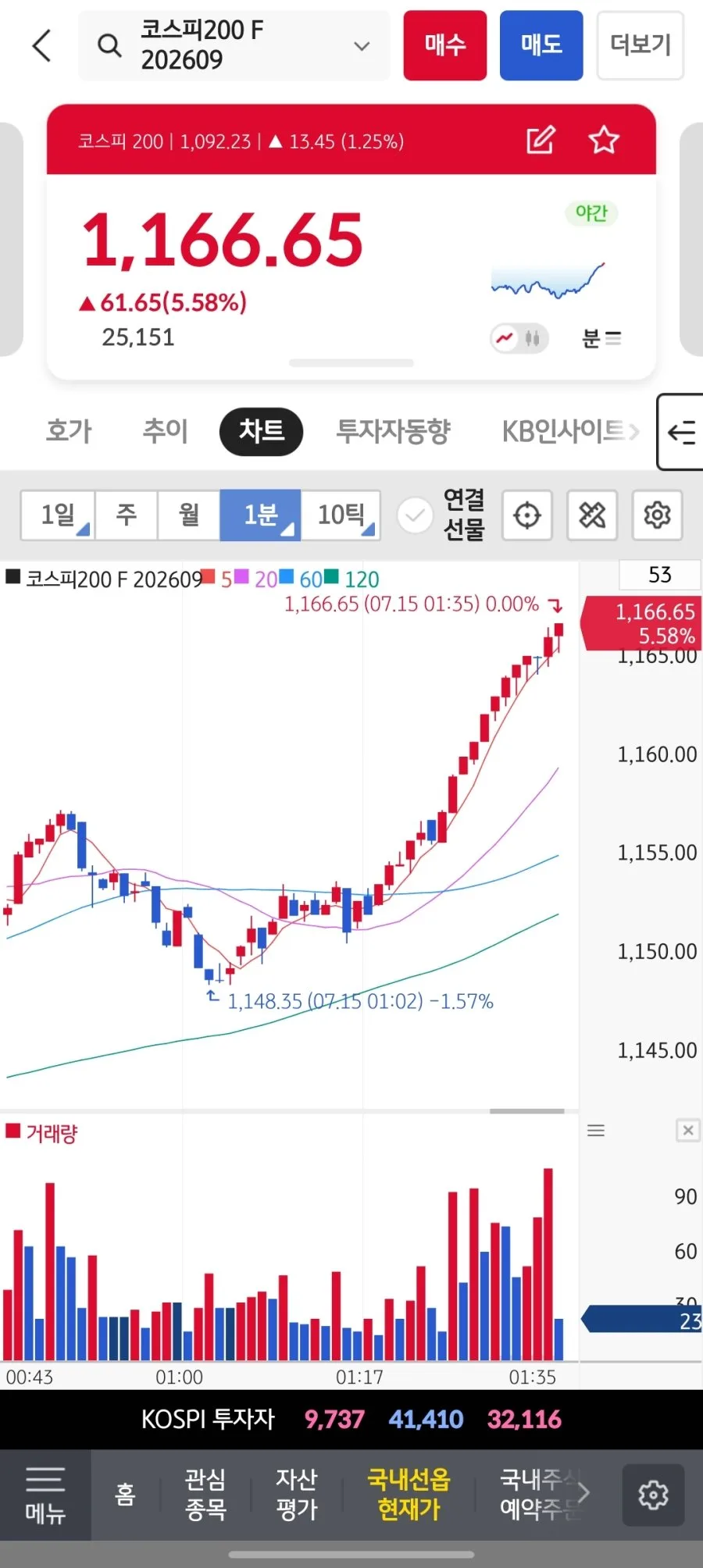Open the drawing tools icon
This screenshot has width=703, height=1568.
tap(592, 515)
